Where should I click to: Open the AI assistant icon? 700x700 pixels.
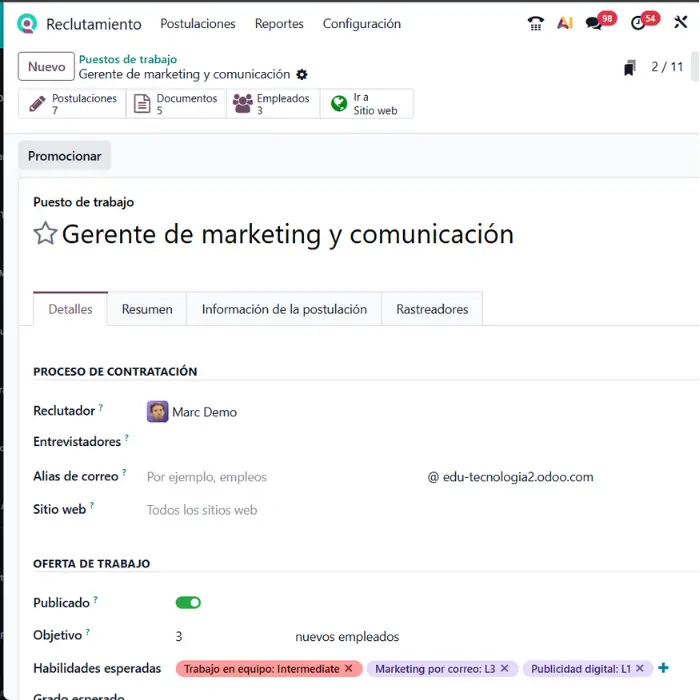565,24
